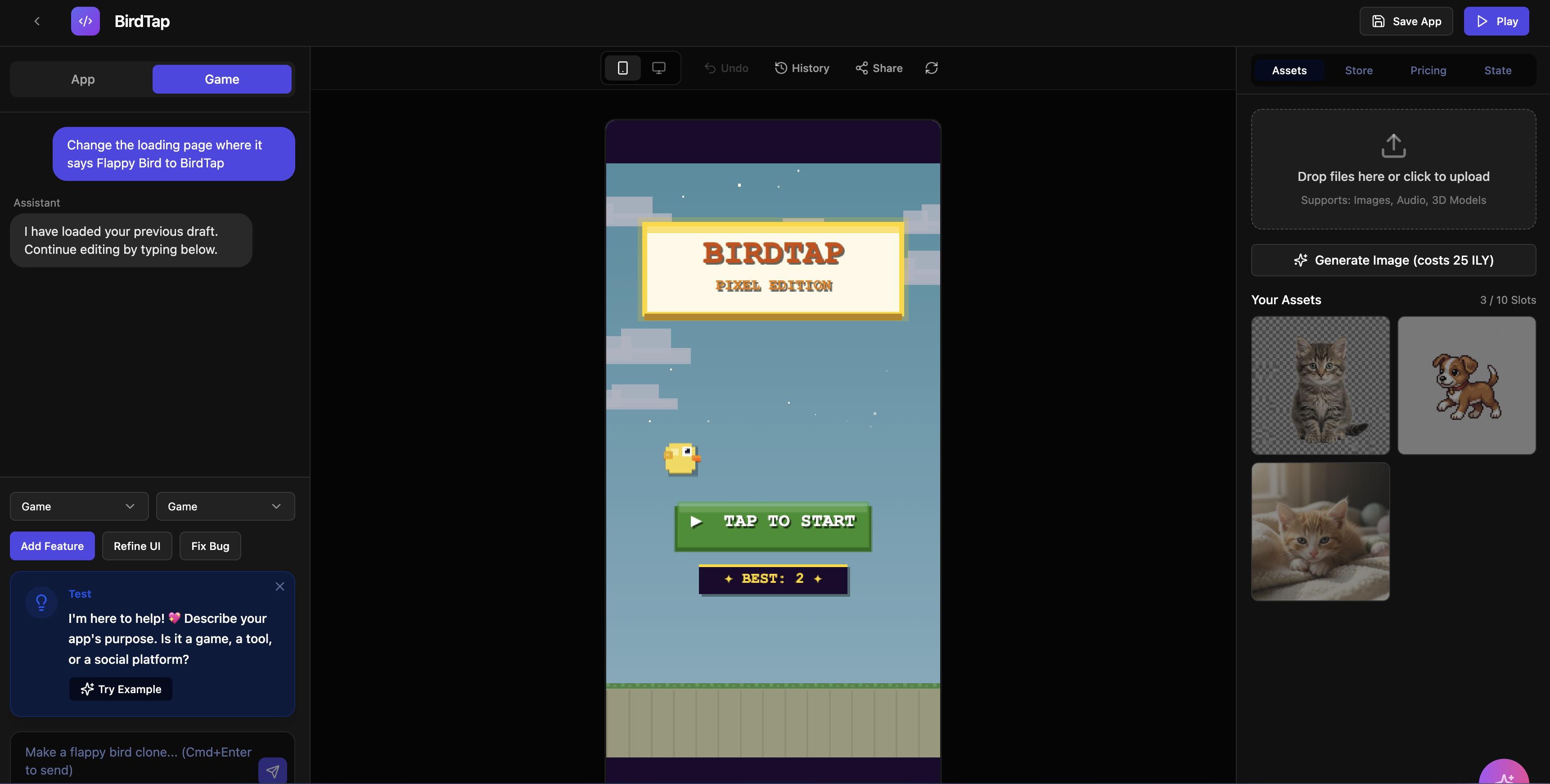Screen dimensions: 1550x784
Task: Select the orange kitten on blanket thumbnail
Action: (x=1321, y=531)
